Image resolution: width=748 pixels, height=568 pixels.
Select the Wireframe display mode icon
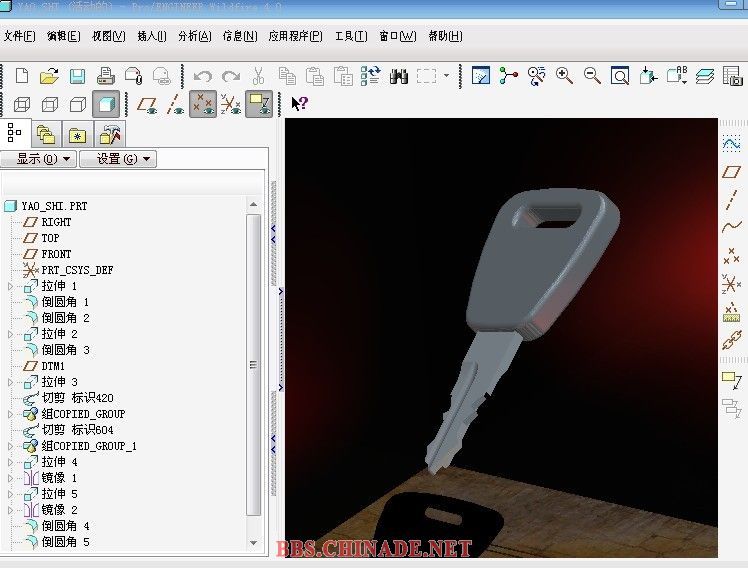click(x=22, y=104)
